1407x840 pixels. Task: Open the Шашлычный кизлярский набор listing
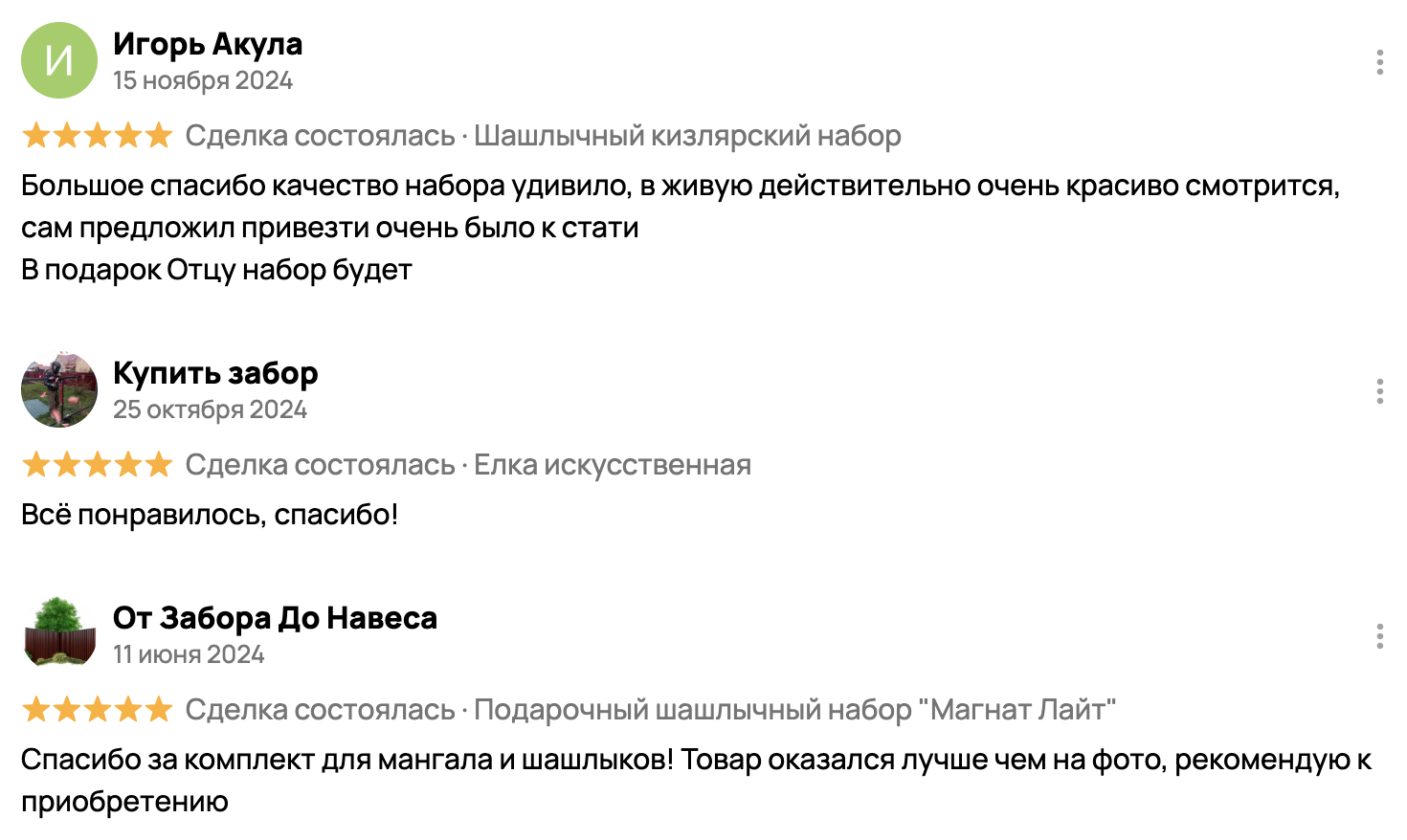(687, 136)
